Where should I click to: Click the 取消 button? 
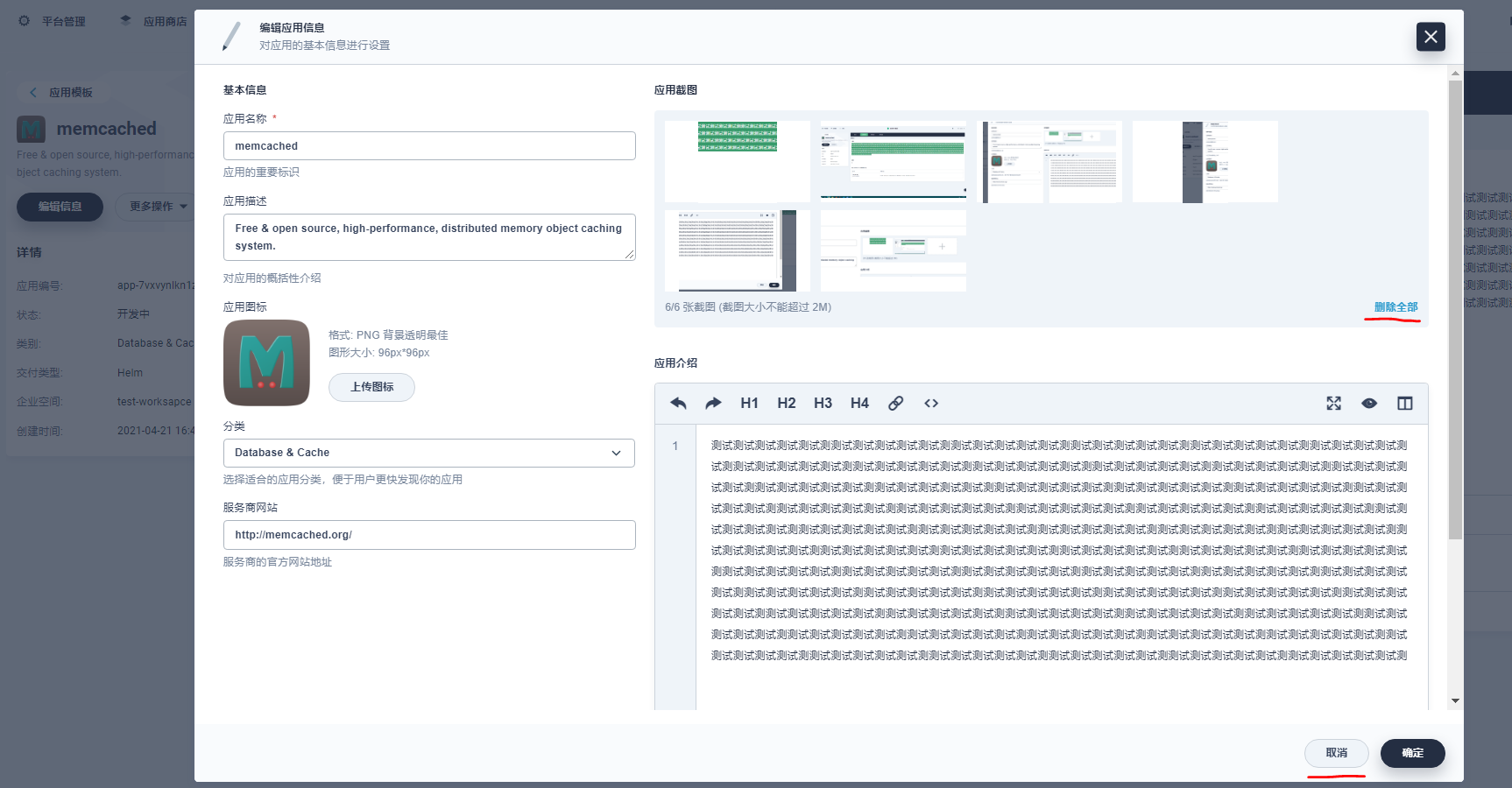tap(1336, 753)
